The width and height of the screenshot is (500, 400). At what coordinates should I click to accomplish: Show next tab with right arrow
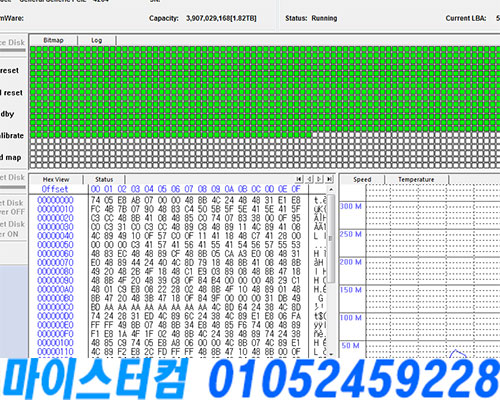click(319, 179)
